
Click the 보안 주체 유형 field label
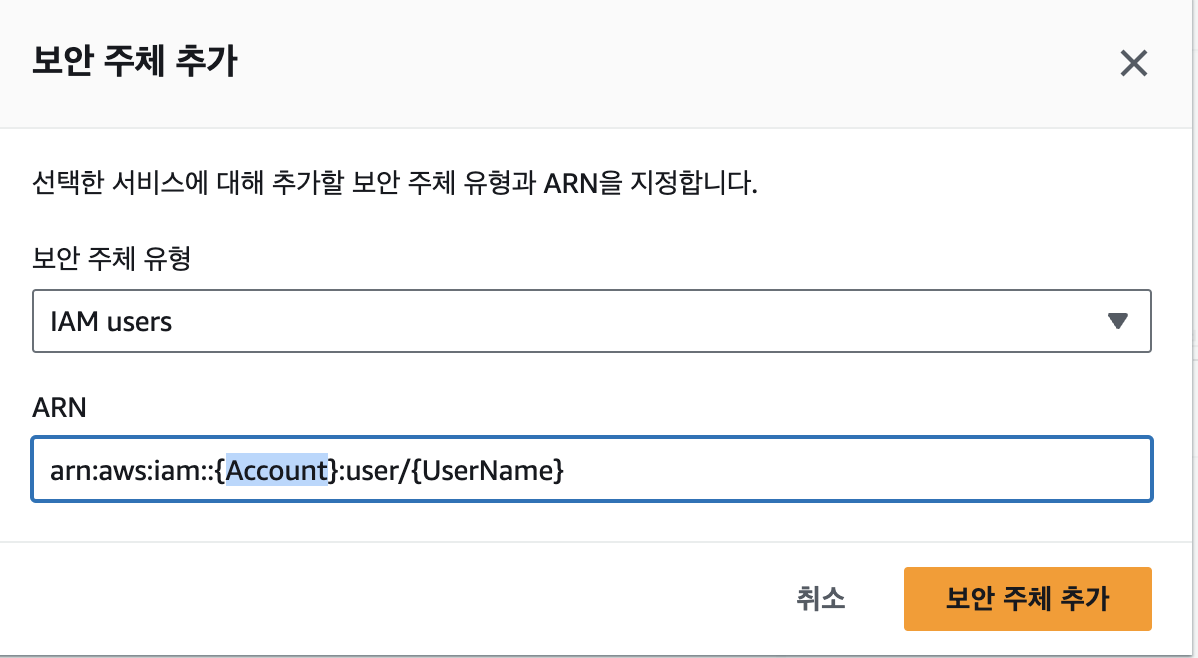pos(111,260)
